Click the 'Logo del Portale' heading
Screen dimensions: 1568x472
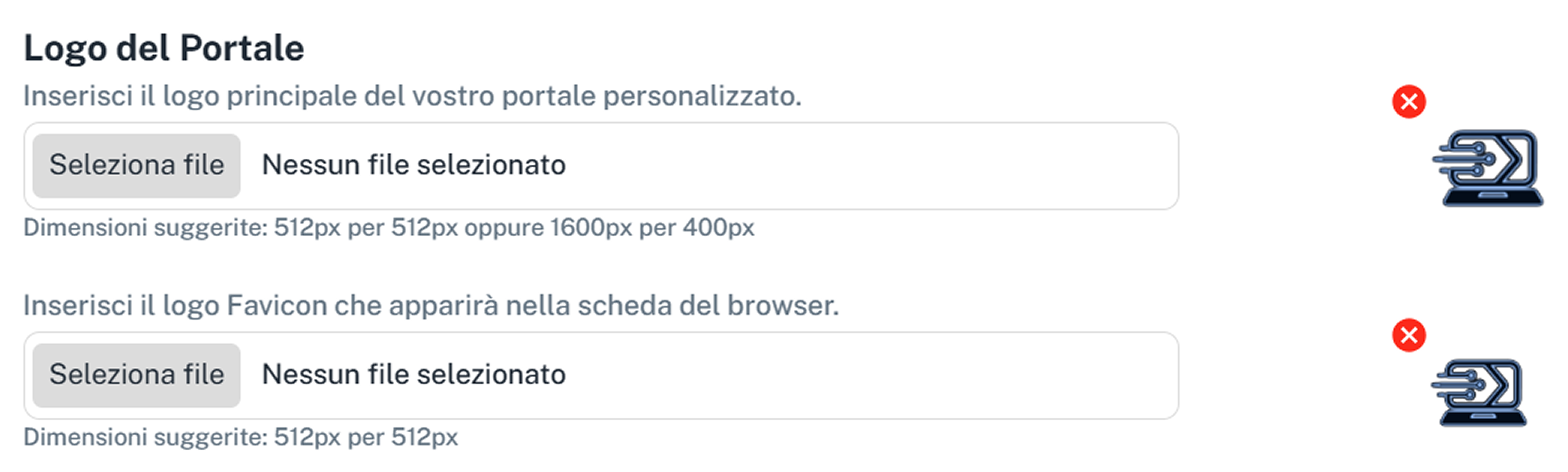click(164, 48)
